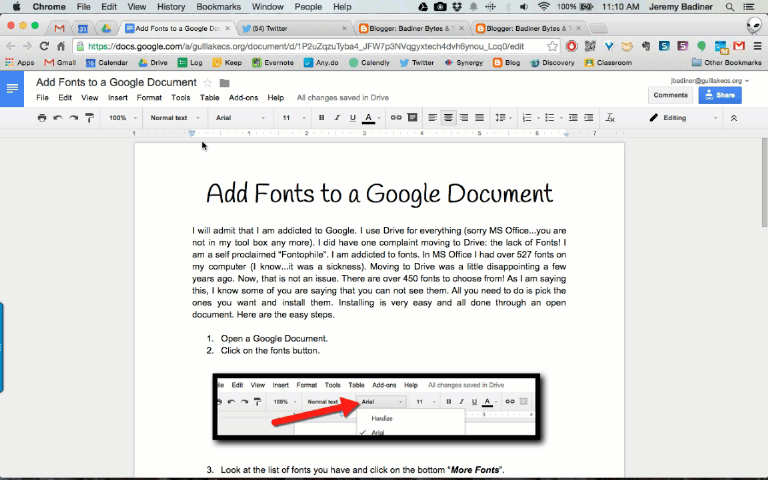This screenshot has height=480, width=768.
Task: Click the embedded fonts button screenshot image
Action: [377, 407]
